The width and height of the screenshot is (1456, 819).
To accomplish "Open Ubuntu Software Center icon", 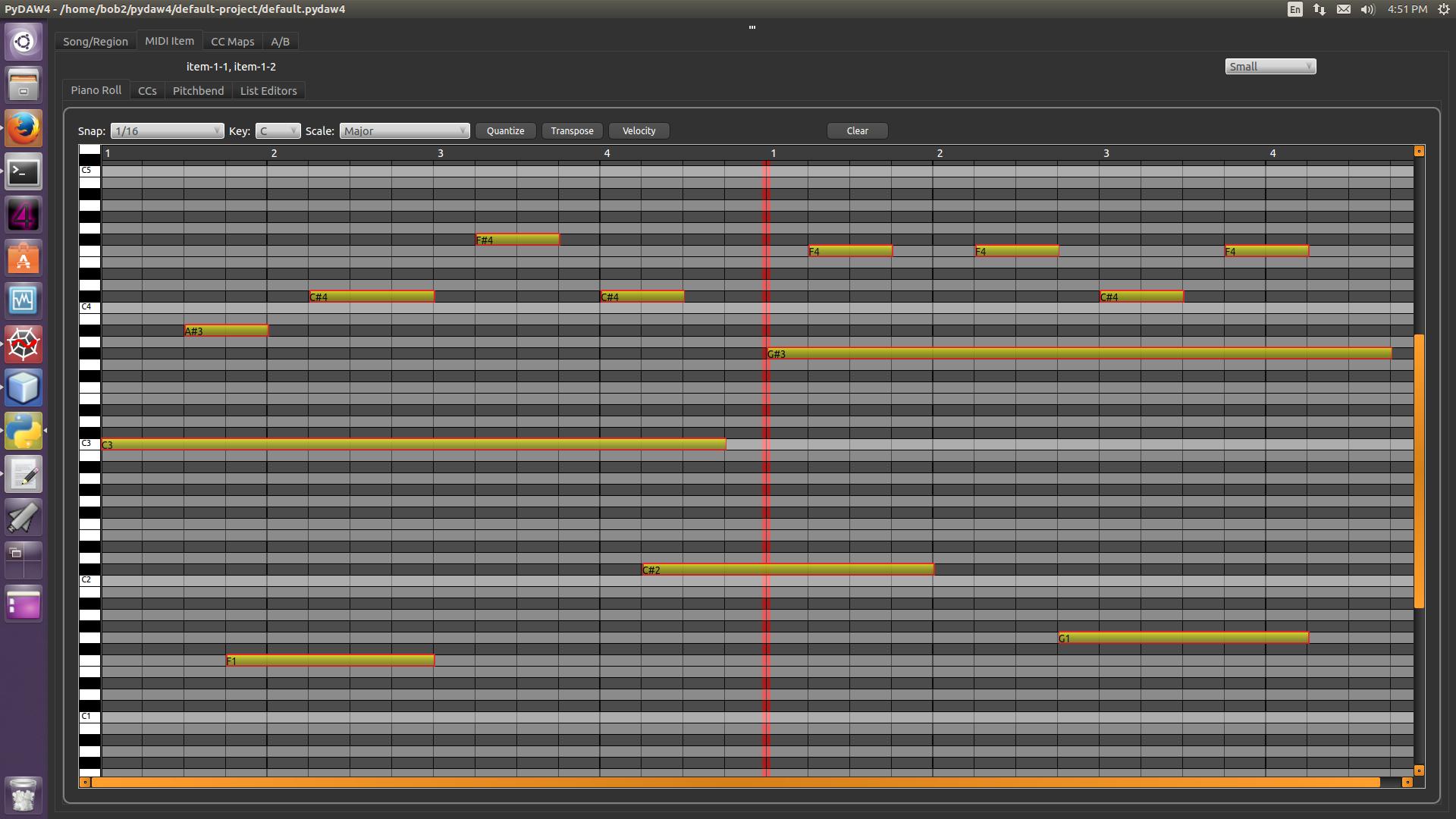I will point(24,259).
